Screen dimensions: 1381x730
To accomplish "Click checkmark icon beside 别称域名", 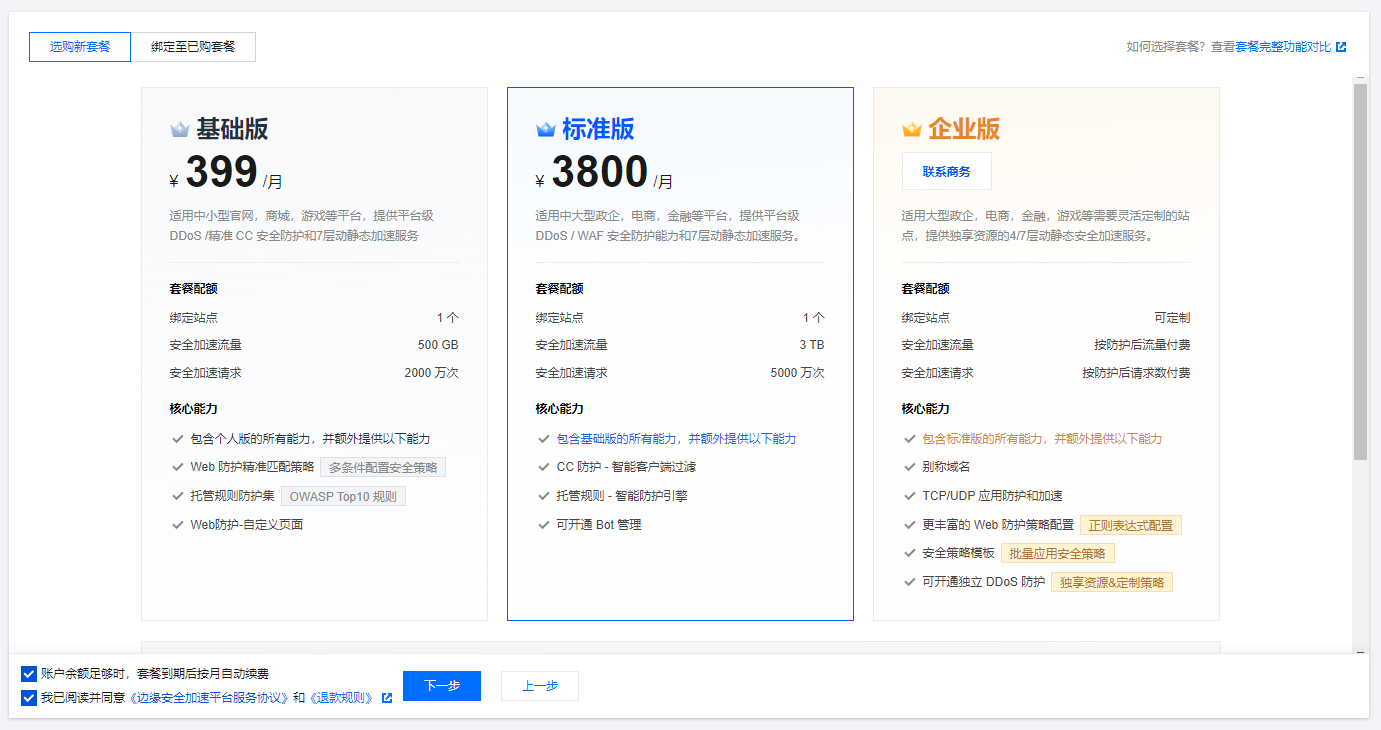I will pos(910,467).
